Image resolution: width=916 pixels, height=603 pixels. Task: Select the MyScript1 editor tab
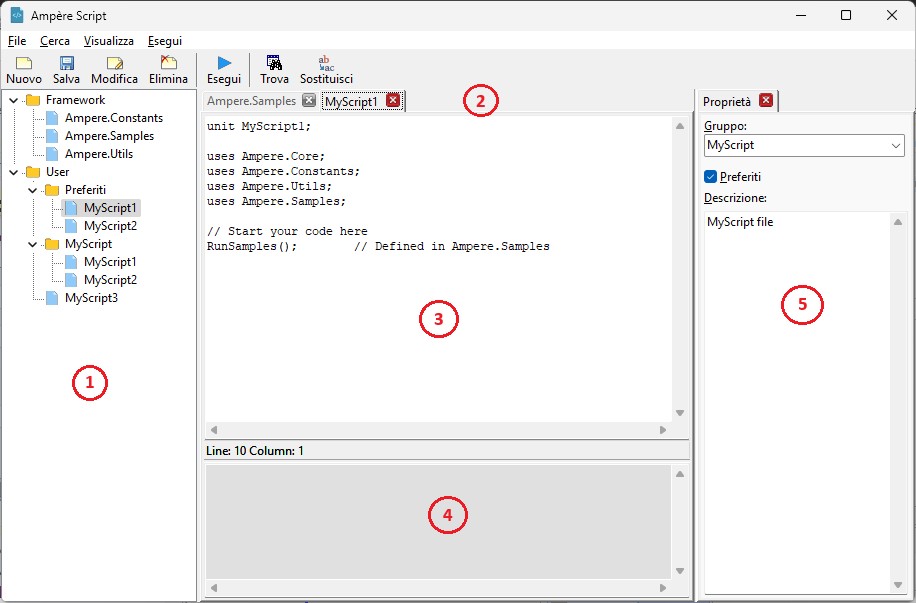pyautogui.click(x=351, y=101)
